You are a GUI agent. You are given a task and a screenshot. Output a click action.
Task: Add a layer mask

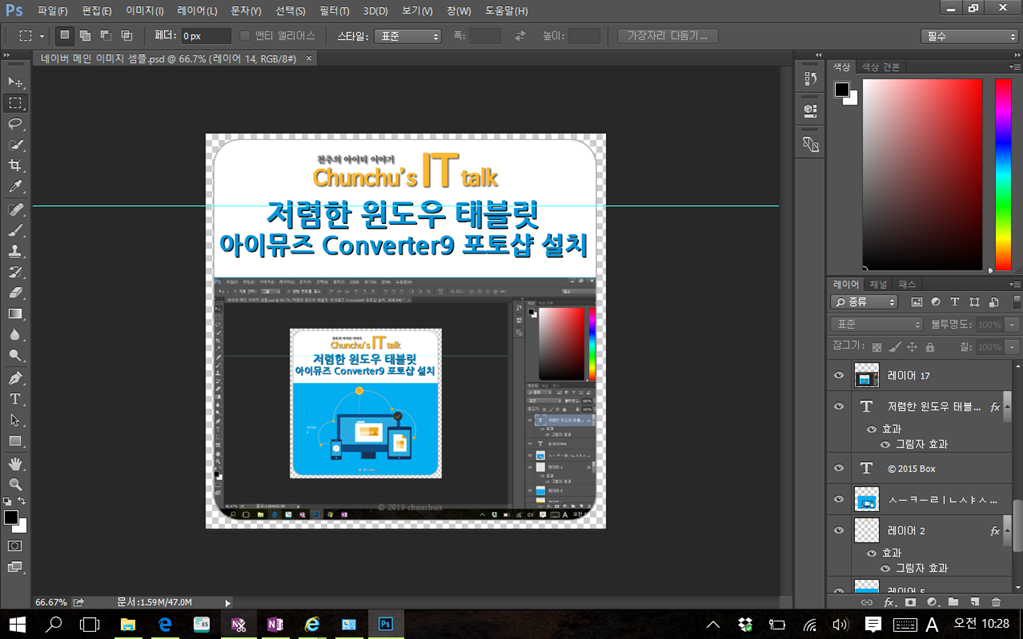[x=910, y=602]
